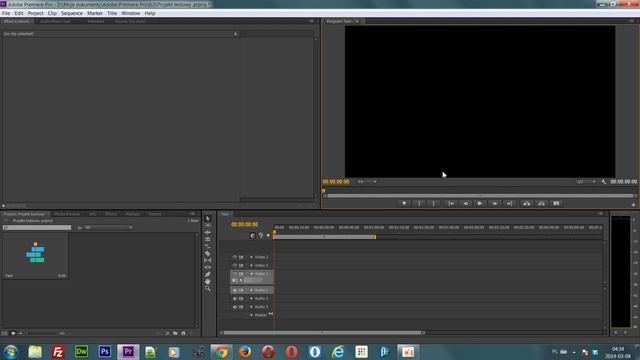640x360 pixels.
Task: Click Go to In point button
Action: 451,203
